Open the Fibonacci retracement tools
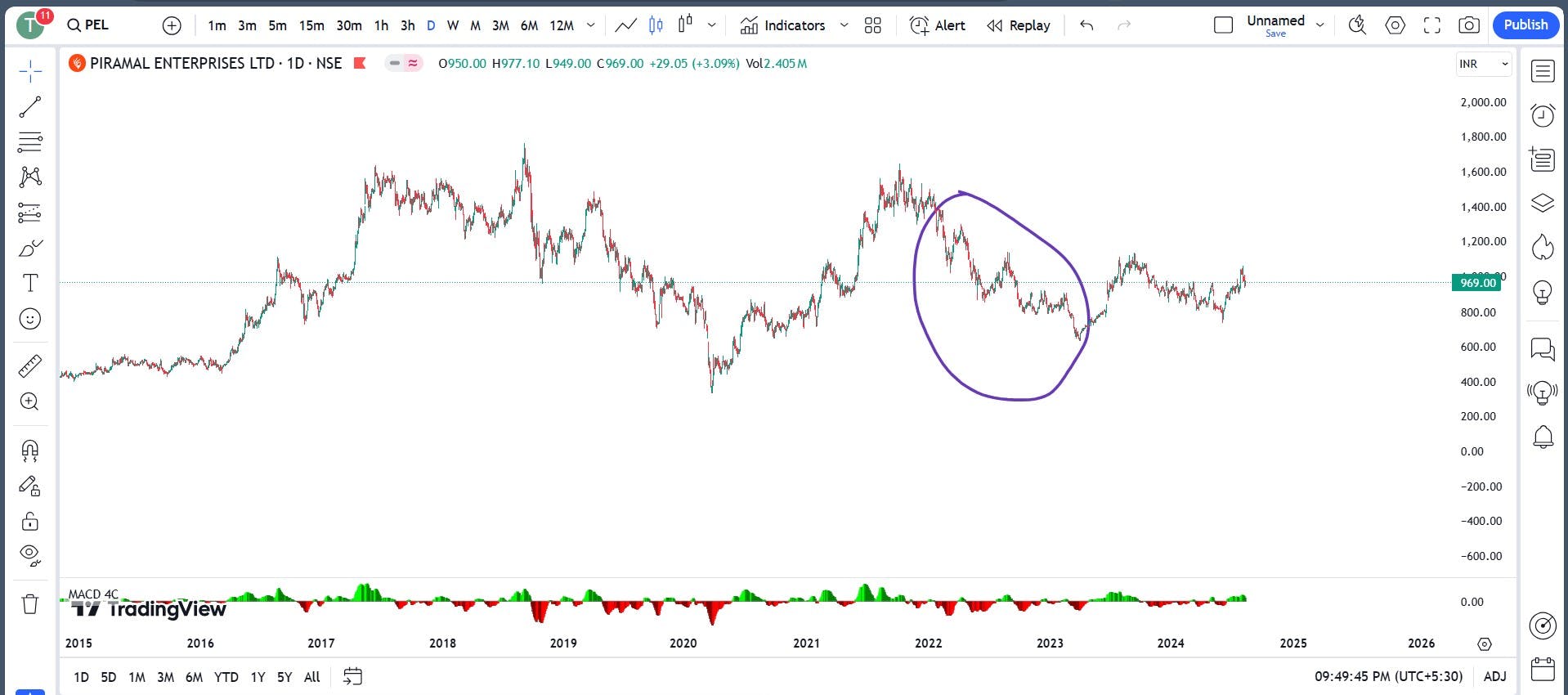Viewport: 1568px width, 695px height. coord(30,141)
